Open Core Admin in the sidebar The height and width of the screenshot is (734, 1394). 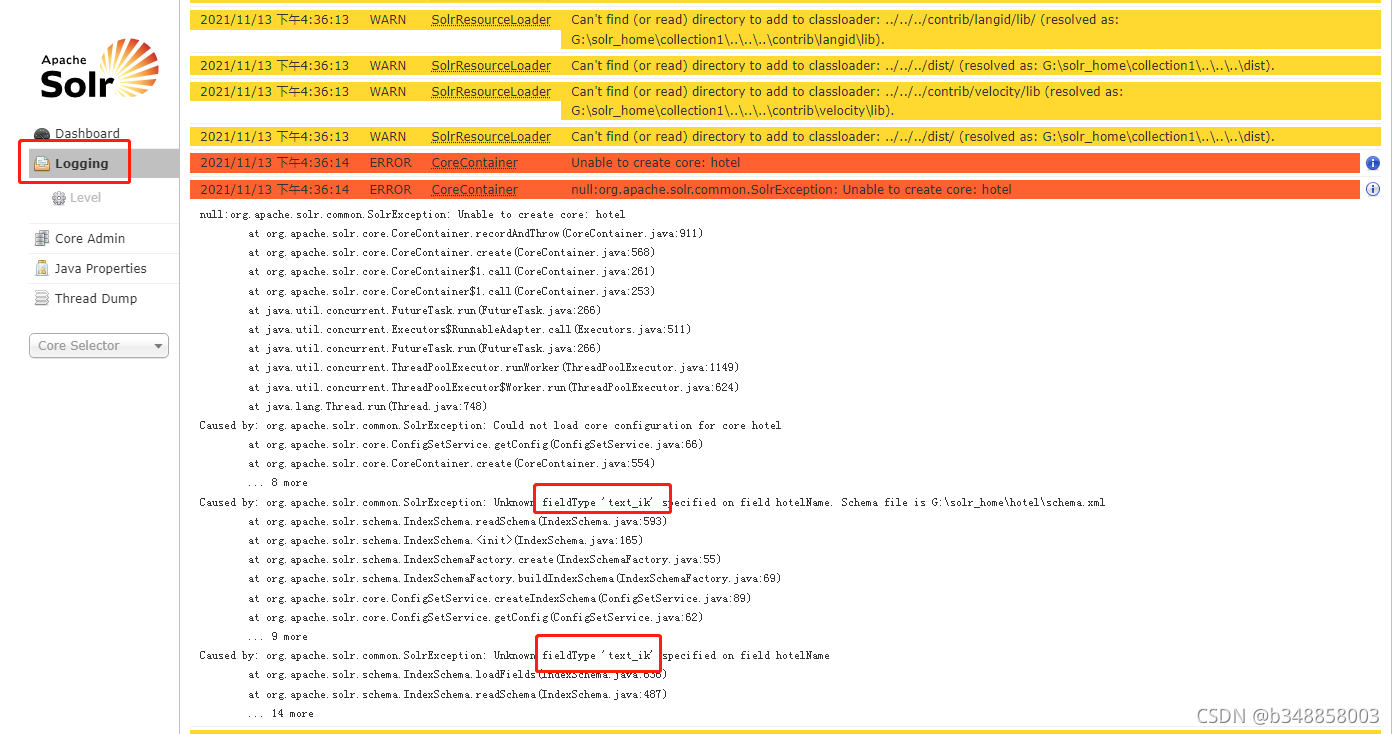coord(91,238)
